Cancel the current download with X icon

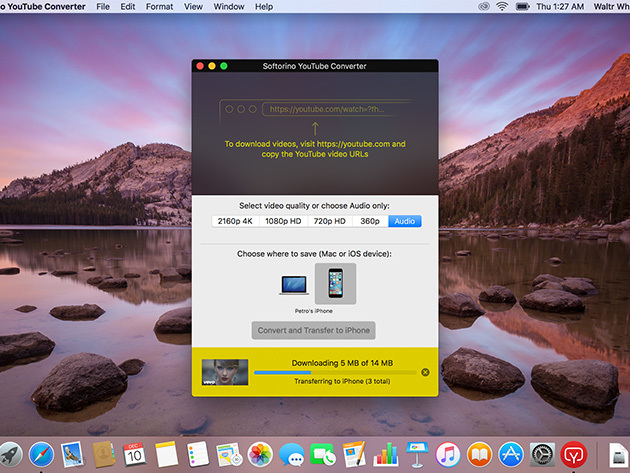pos(425,373)
